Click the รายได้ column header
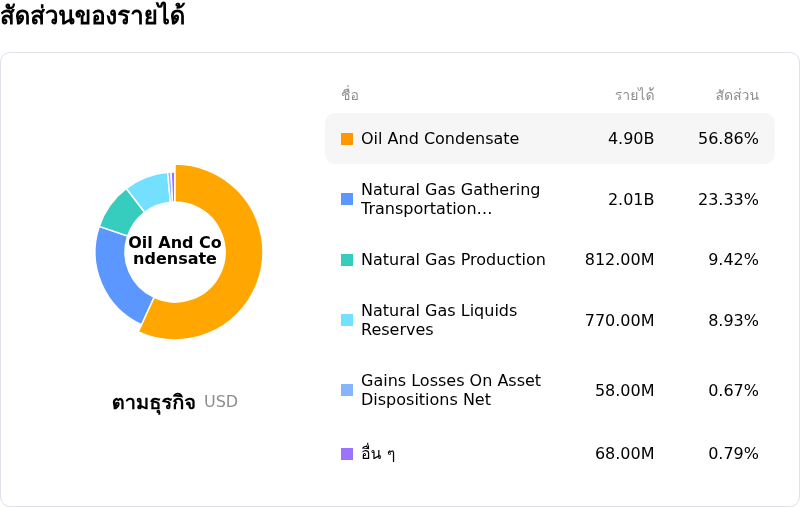800x507 pixels. click(x=635, y=94)
